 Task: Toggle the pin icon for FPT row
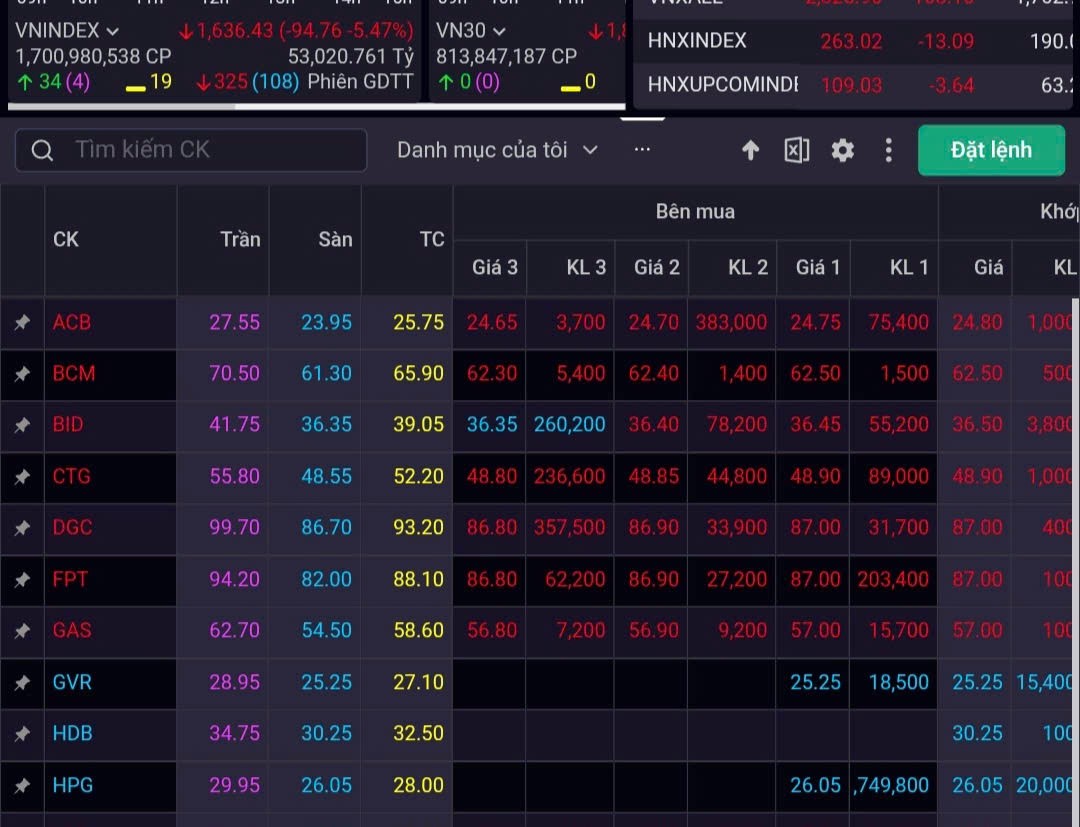(22, 580)
